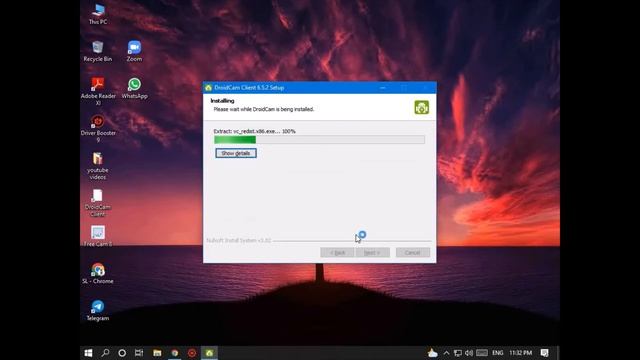This screenshot has width=640, height=360.
Task: Open taskbar search magnifier
Action: 105,353
